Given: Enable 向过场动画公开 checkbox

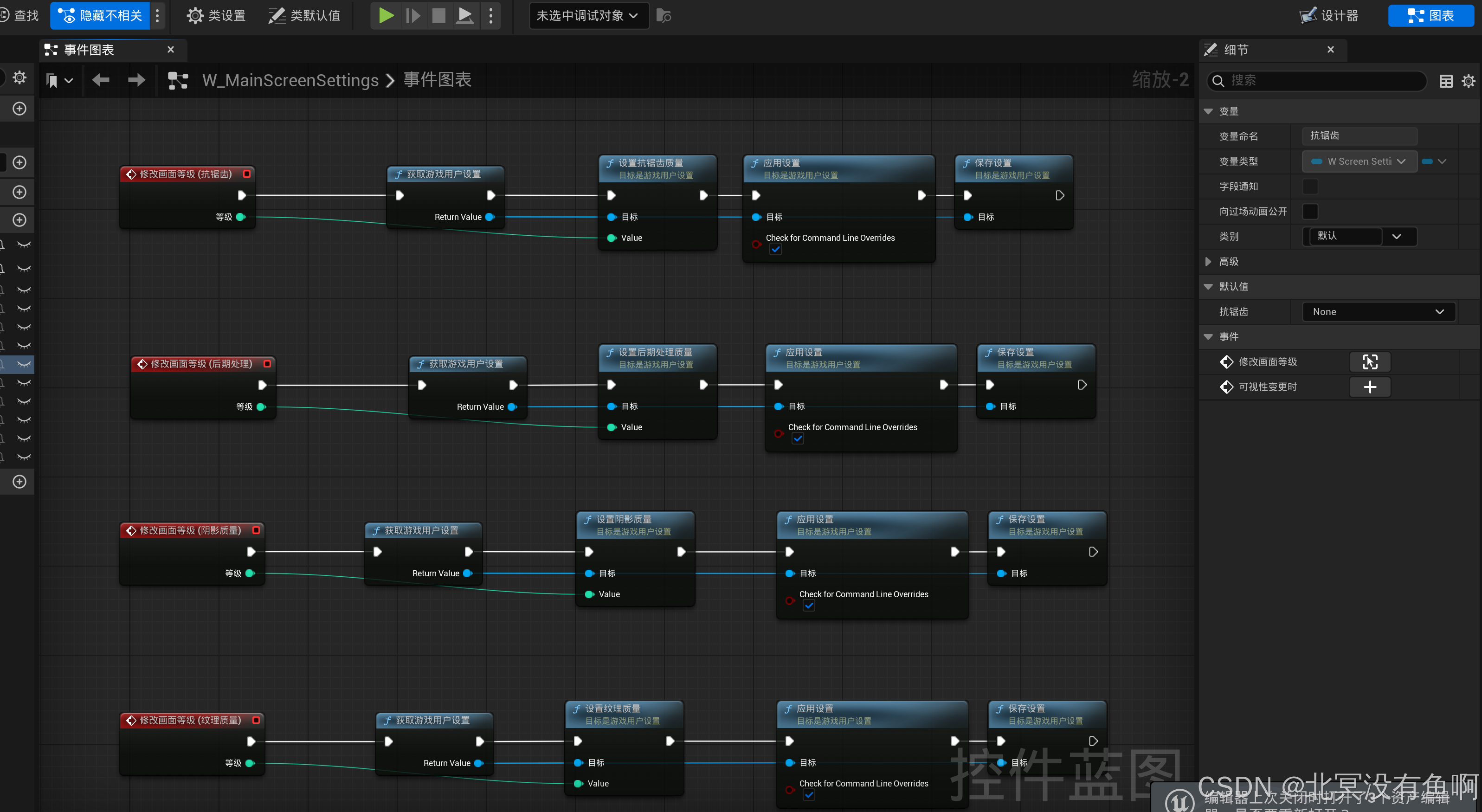Looking at the screenshot, I should (x=1310, y=211).
